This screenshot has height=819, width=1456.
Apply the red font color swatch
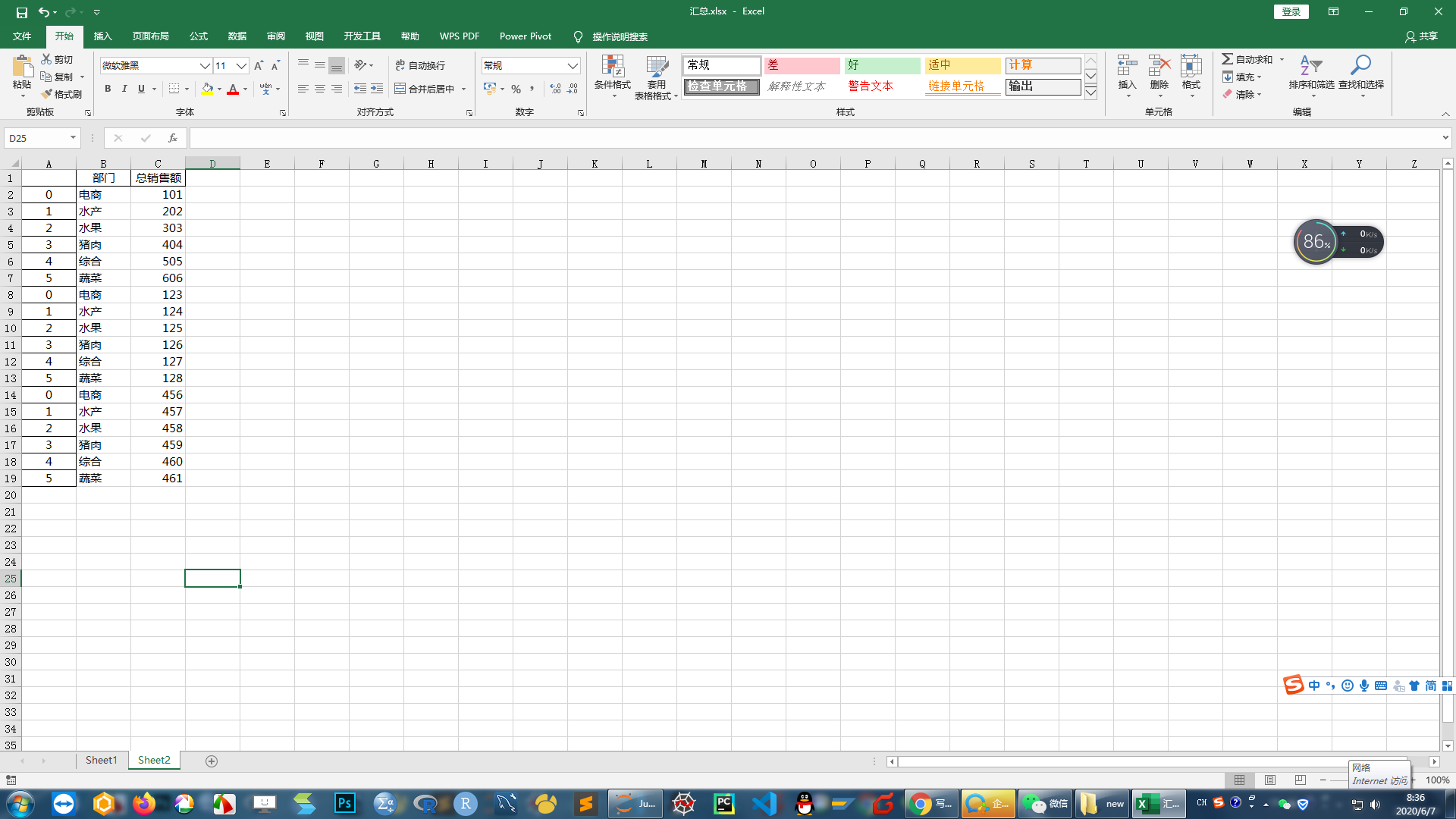[233, 89]
